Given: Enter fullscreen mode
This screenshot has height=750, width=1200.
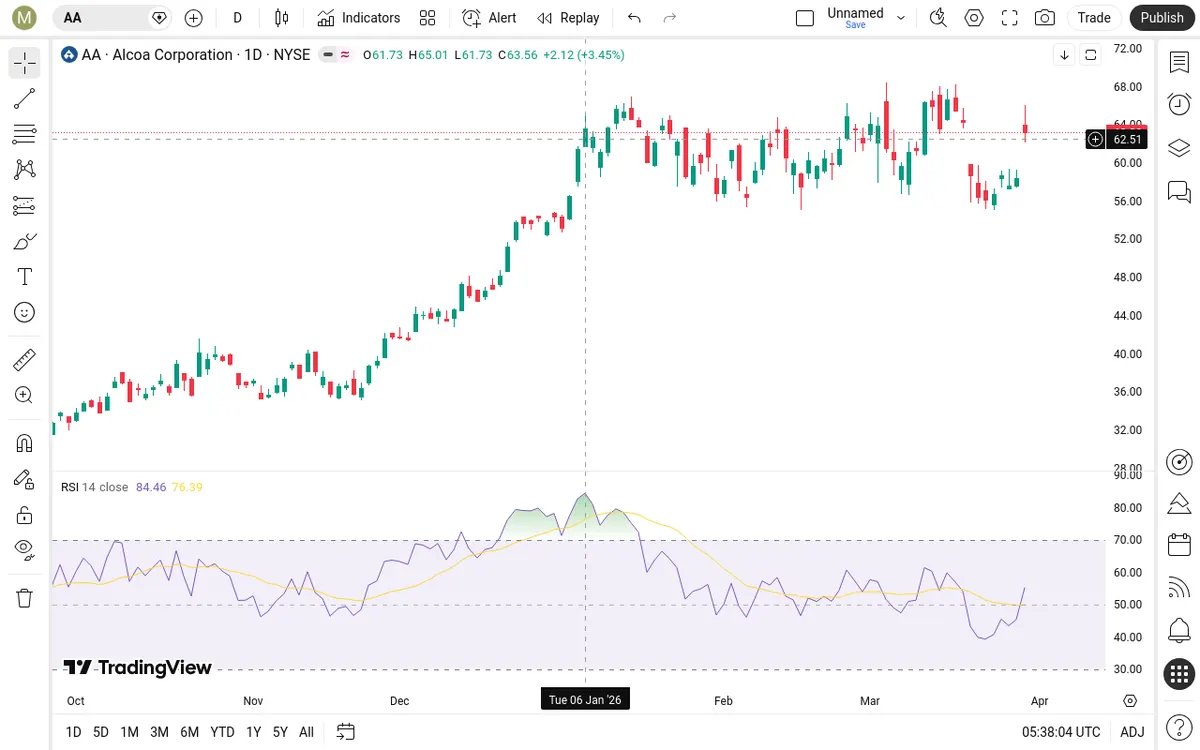Looking at the screenshot, I should coord(1010,17).
